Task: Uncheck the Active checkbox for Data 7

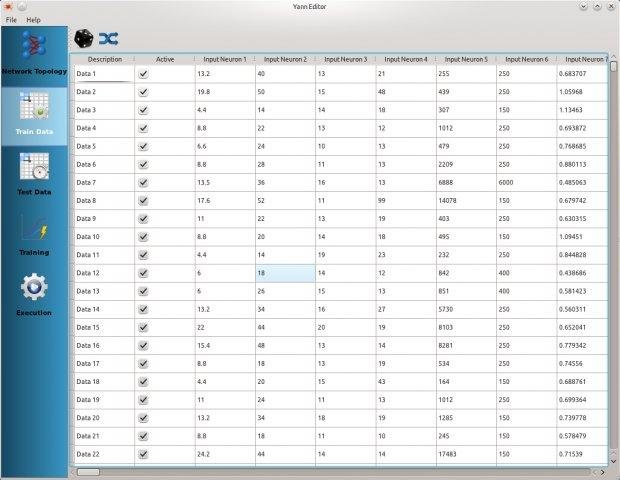Action: (143, 183)
